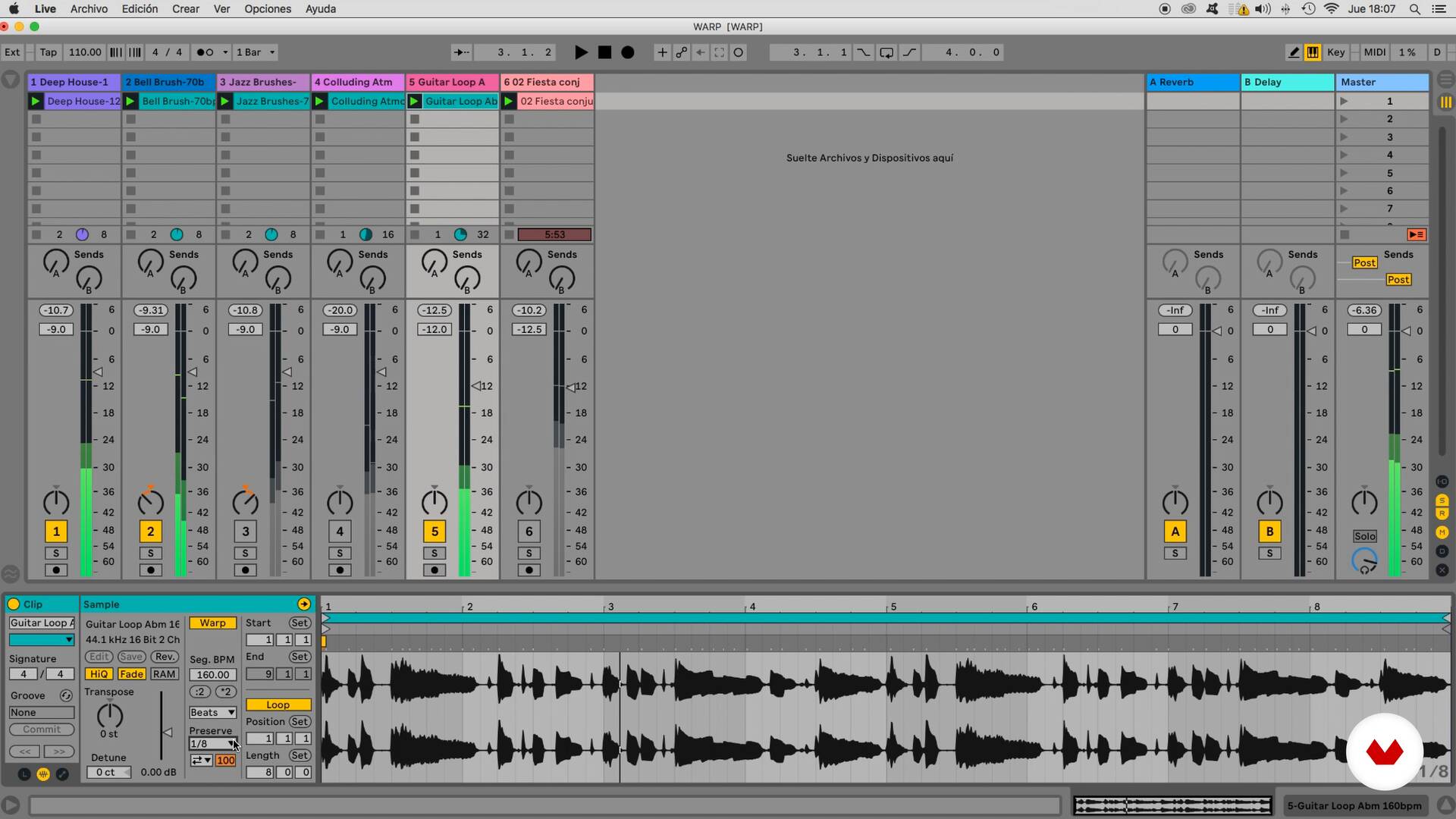This screenshot has width=1456, height=819.
Task: Disable the HiQ switch
Action: [x=99, y=673]
